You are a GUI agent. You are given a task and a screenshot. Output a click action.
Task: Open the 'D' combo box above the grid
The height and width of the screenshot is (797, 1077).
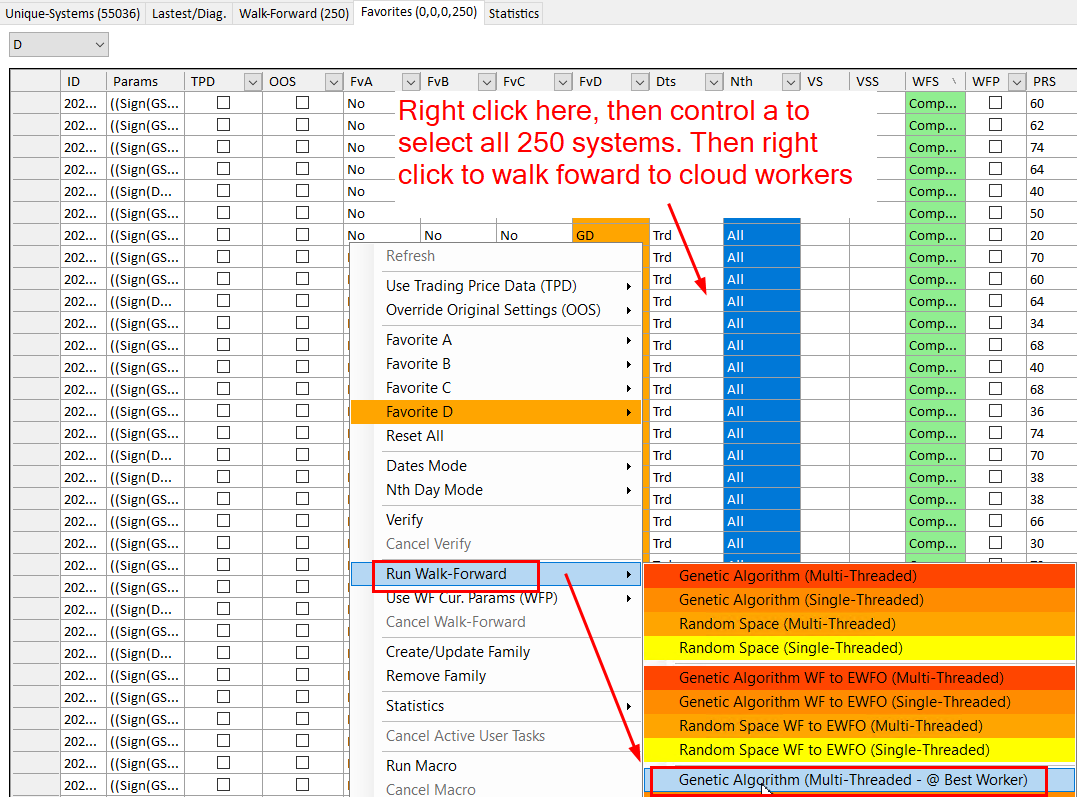click(x=58, y=45)
